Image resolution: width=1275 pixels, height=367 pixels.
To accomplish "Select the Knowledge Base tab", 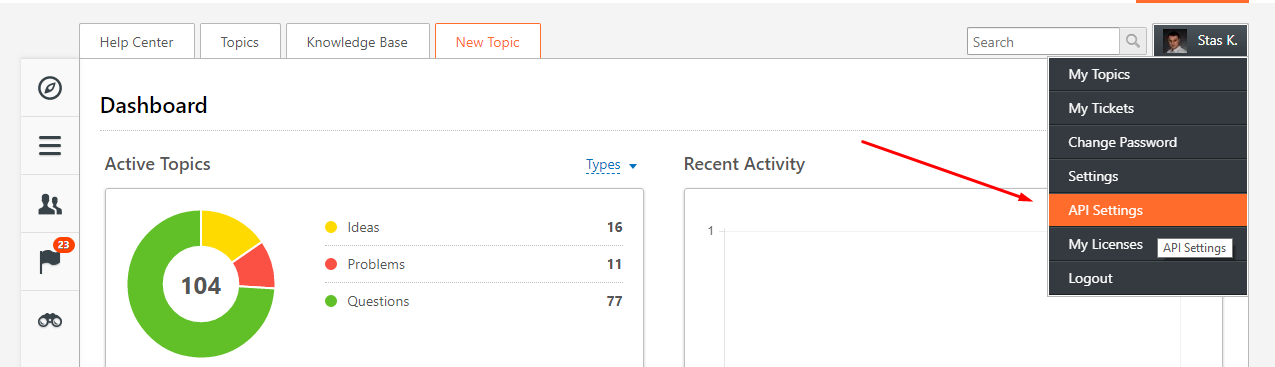I will pos(357,42).
